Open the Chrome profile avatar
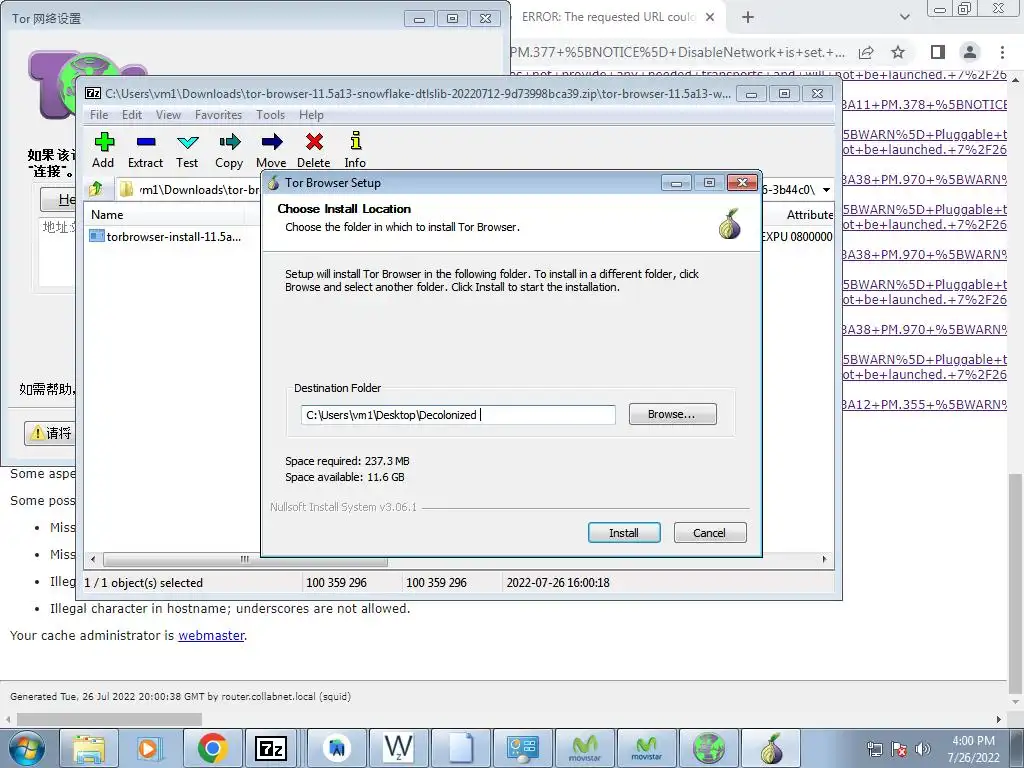This screenshot has width=1024, height=768. pos(970,52)
